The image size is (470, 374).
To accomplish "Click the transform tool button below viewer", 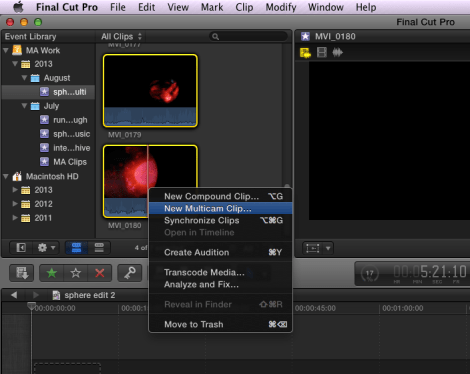I will point(313,248).
